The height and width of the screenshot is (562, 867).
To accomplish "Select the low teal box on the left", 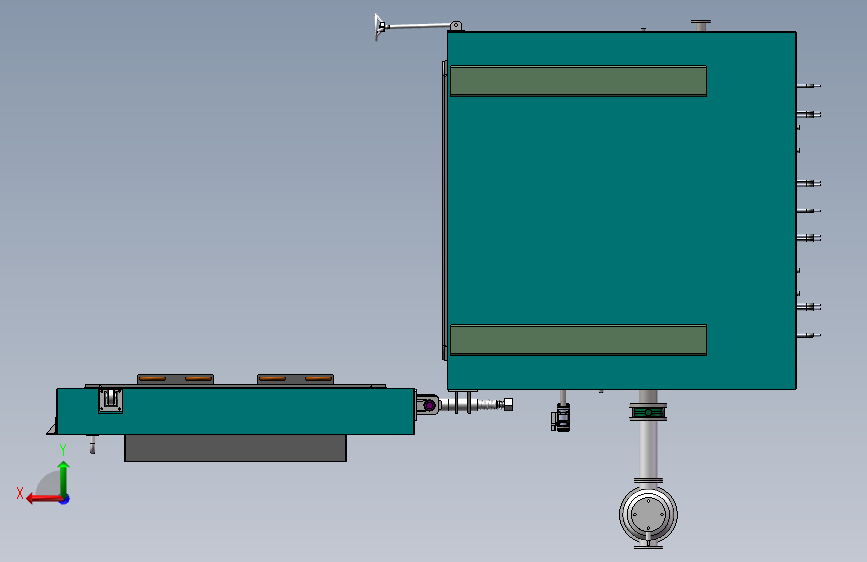I will click(236, 411).
